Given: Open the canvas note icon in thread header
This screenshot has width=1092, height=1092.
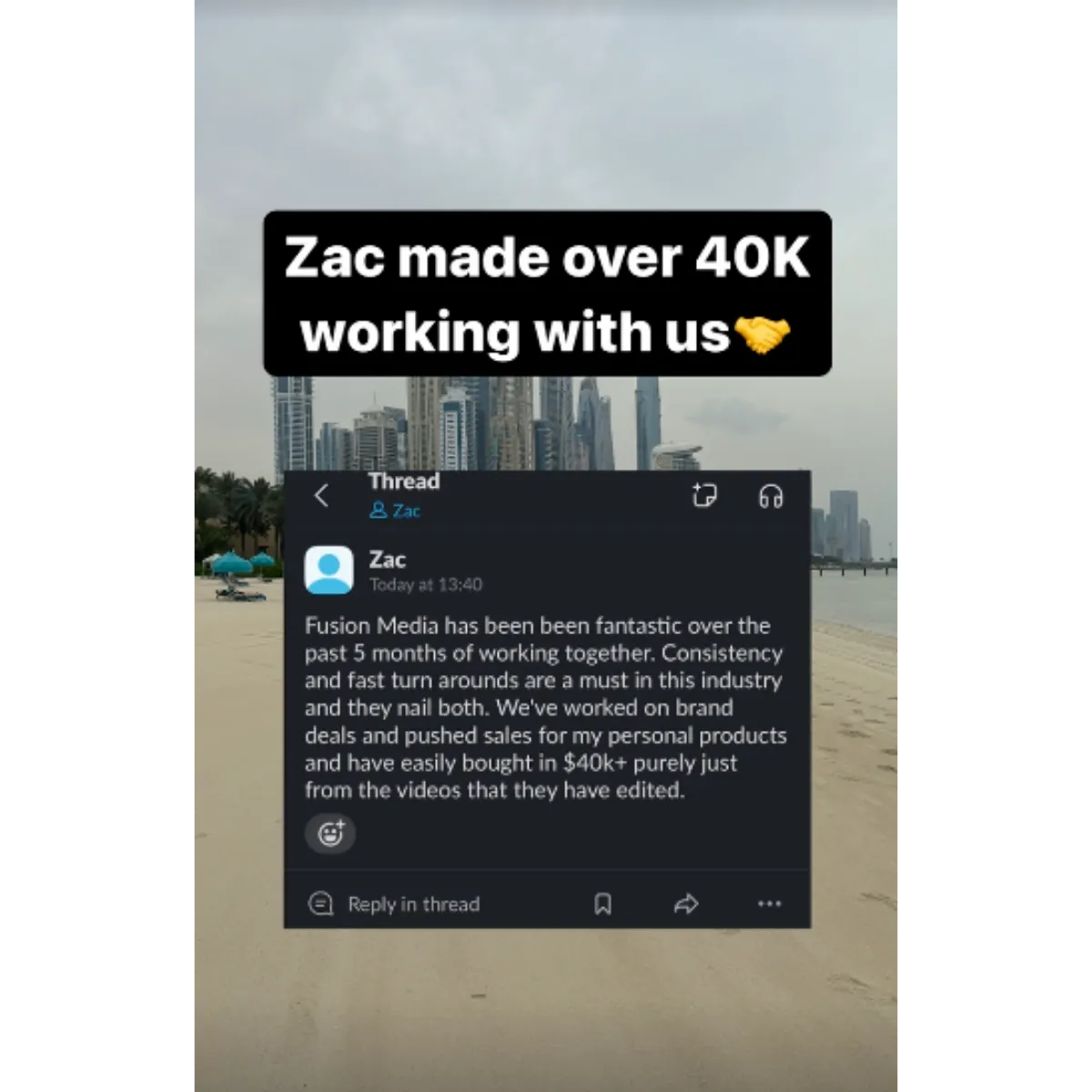Looking at the screenshot, I should point(703,495).
